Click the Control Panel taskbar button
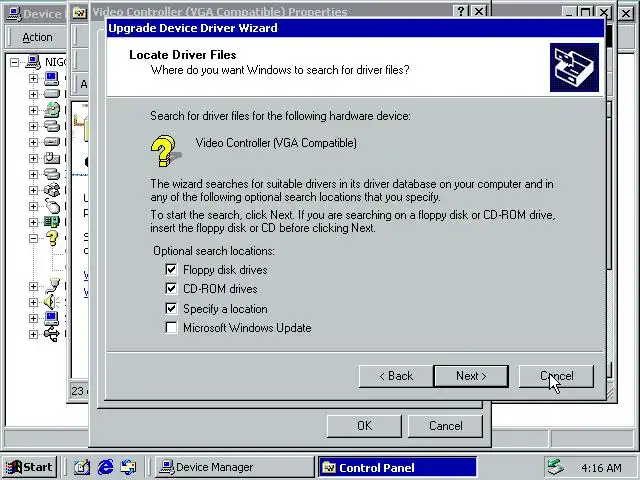The height and width of the screenshot is (480, 640). point(397,467)
